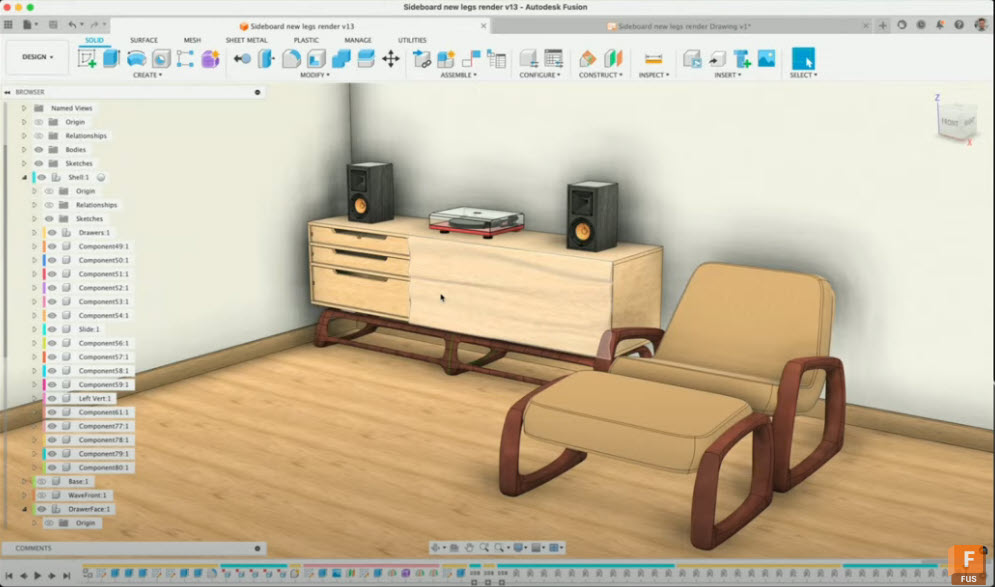
Task: Show the Bodies folder contents
Action: click(23, 149)
